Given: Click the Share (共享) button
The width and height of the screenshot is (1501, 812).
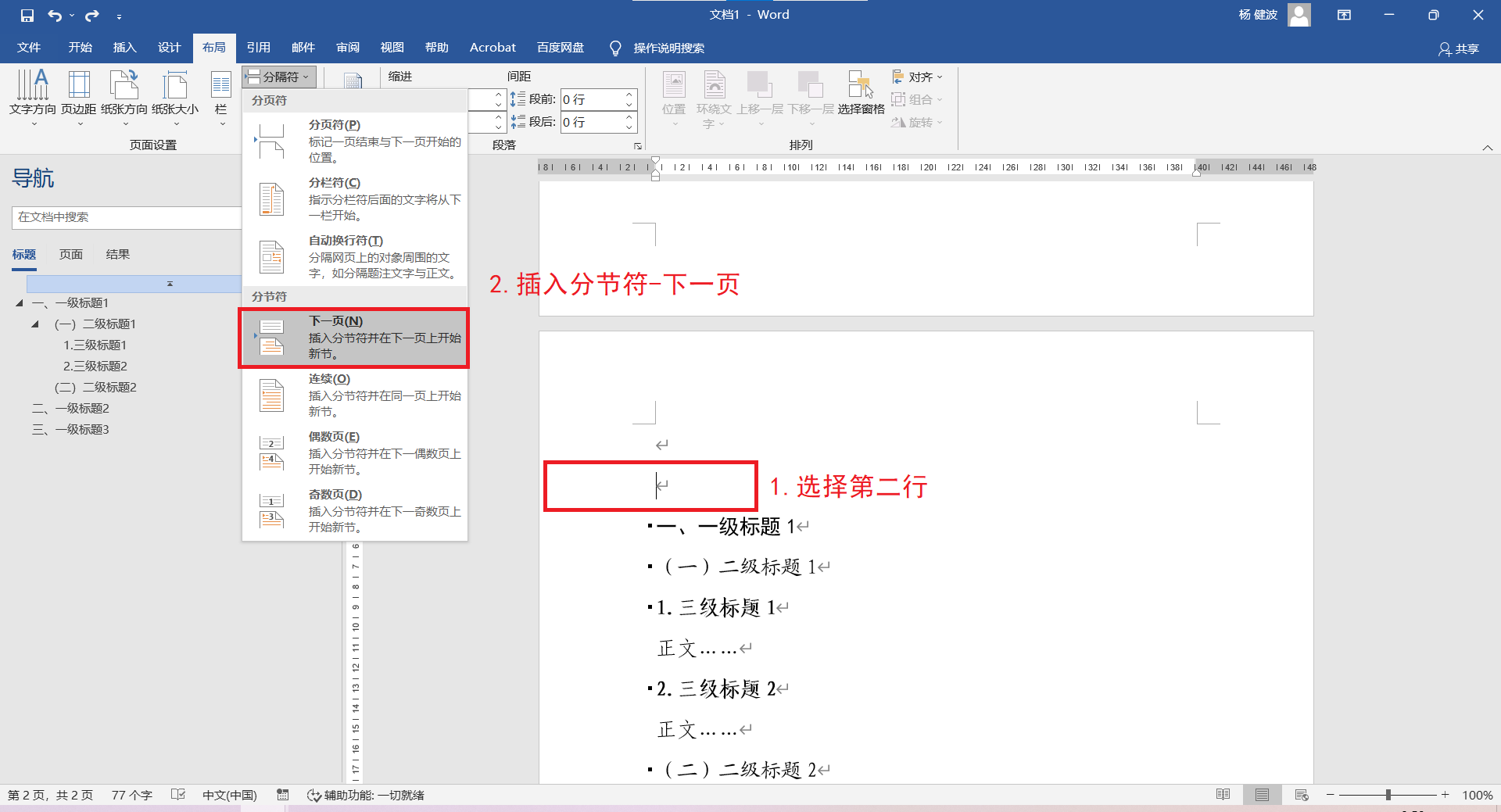Looking at the screenshot, I should click(1459, 48).
